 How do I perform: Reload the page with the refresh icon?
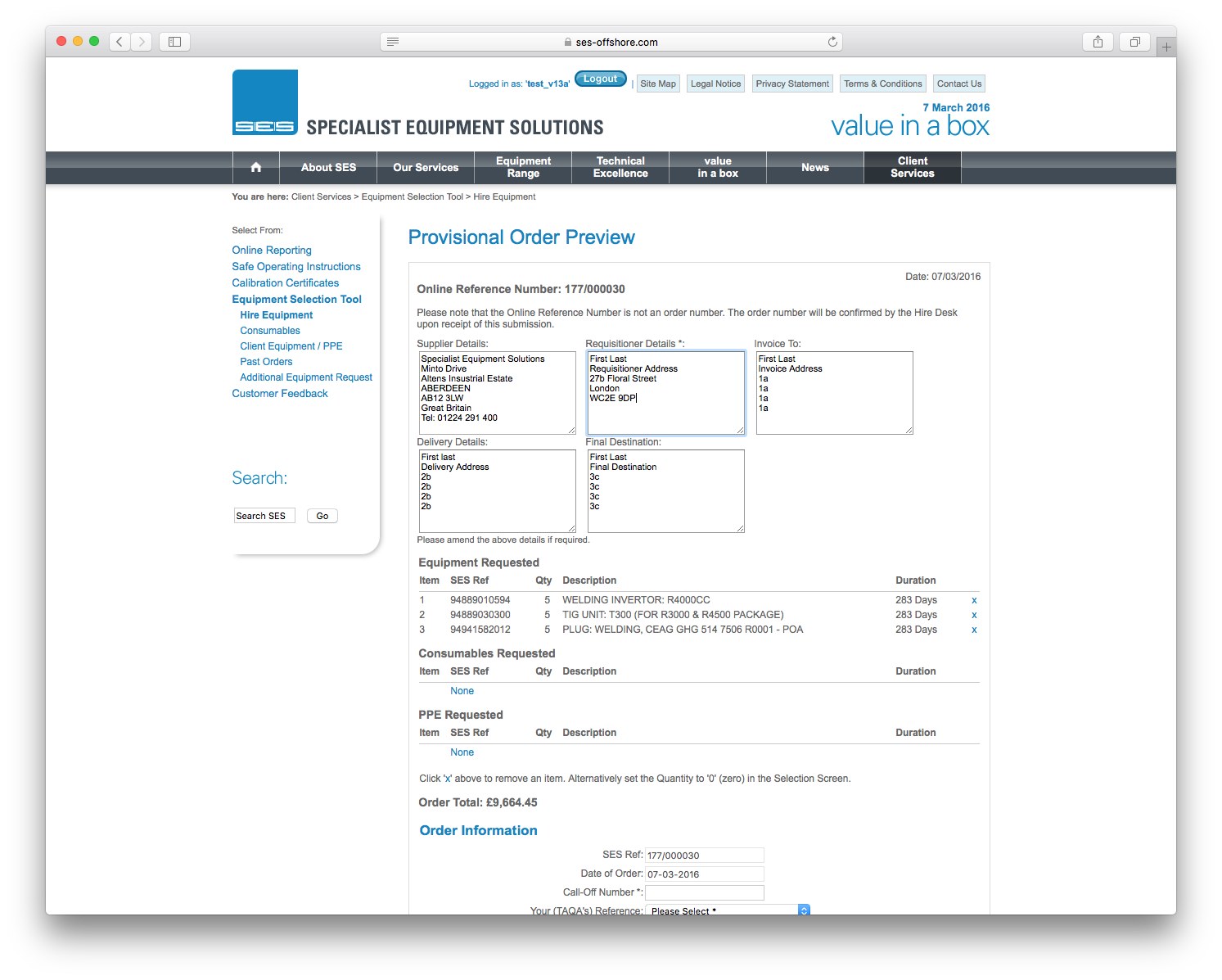click(832, 42)
